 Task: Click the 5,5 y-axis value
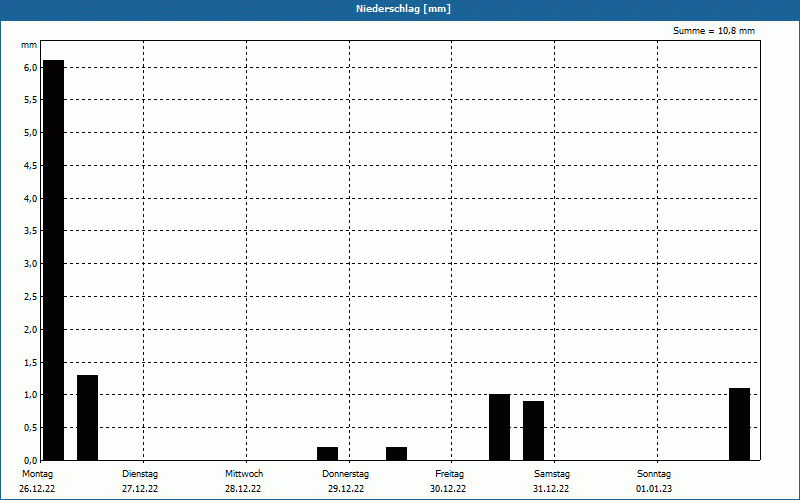31,100
